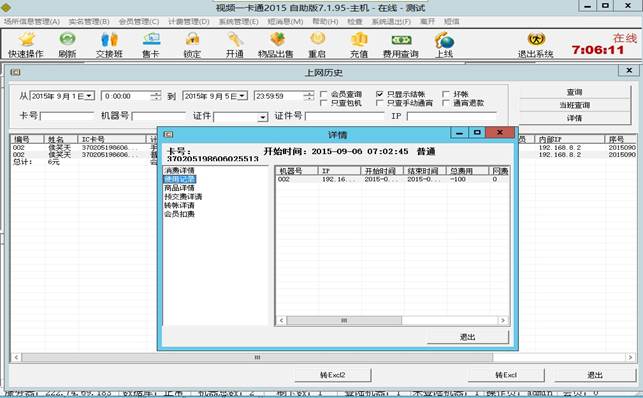This screenshot has height=398, width=643.
Task: Click the 总费用 column header in 详情 table
Action: pyautogui.click(x=467, y=171)
